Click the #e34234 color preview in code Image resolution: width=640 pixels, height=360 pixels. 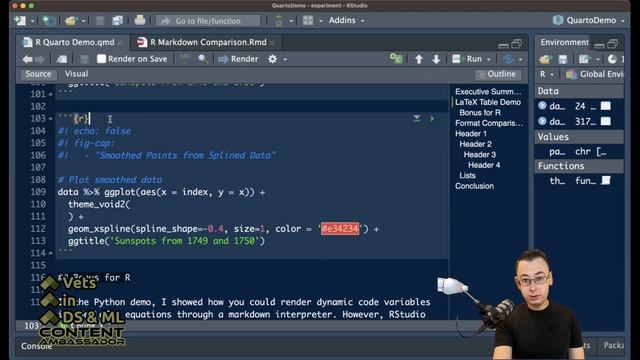340,229
